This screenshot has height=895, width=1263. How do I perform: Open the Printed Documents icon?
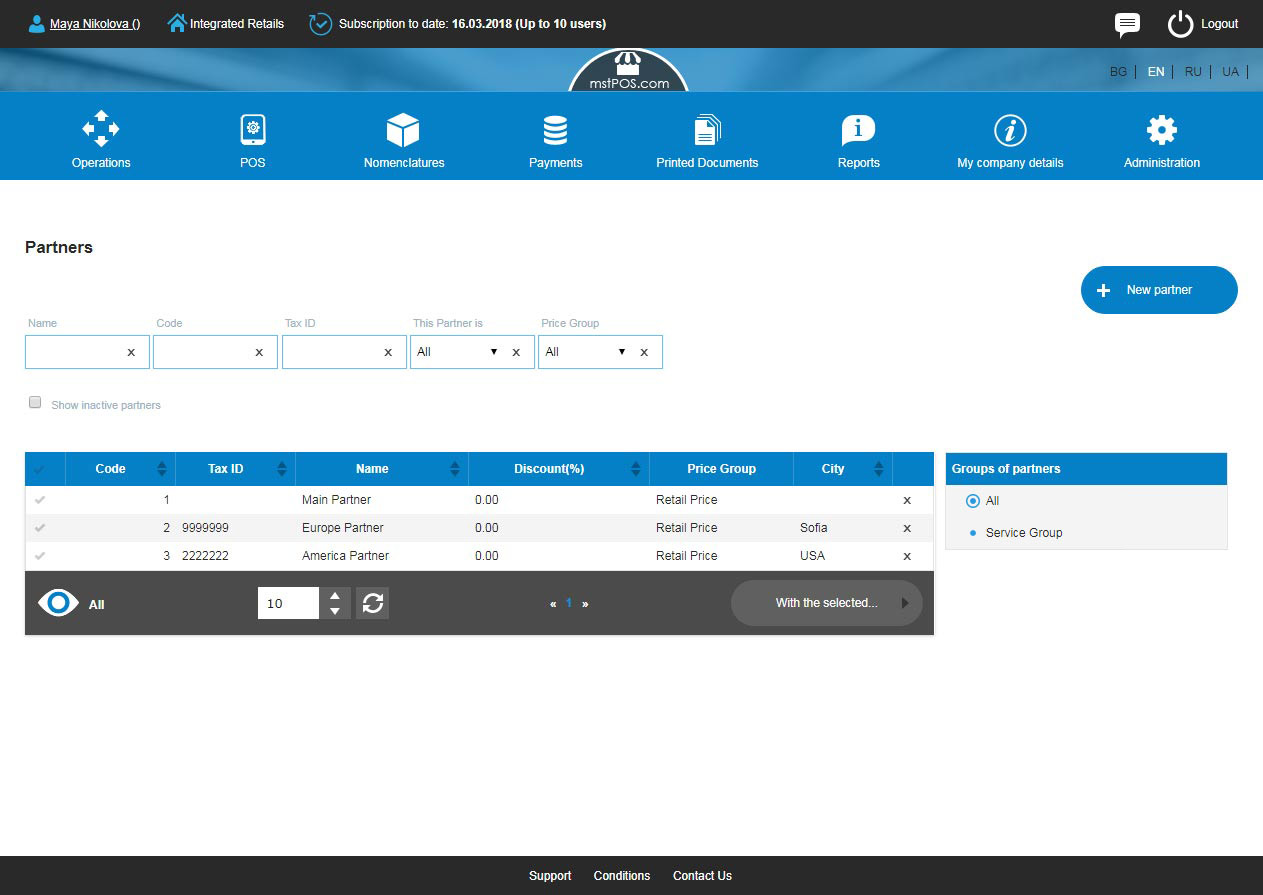707,130
